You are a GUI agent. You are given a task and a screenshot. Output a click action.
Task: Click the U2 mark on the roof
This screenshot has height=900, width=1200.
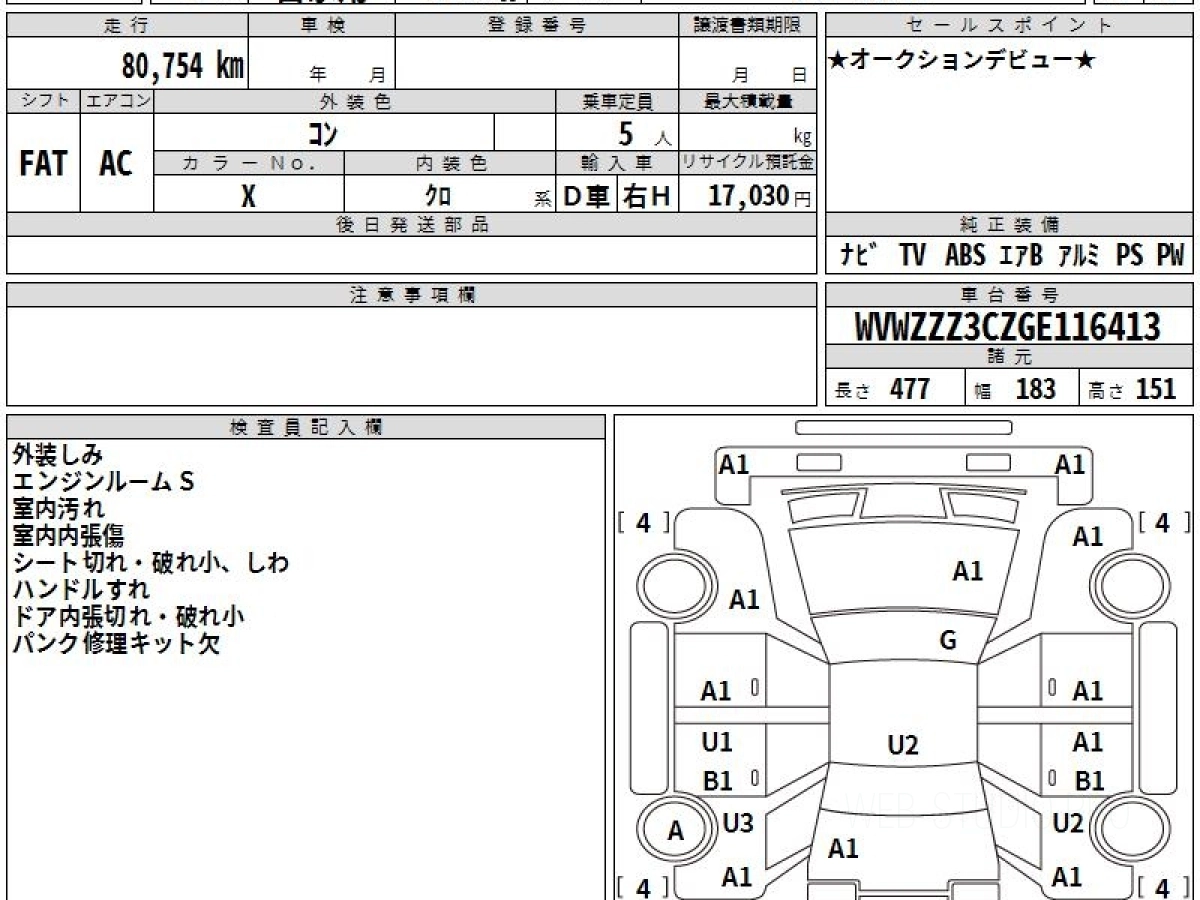coord(903,745)
